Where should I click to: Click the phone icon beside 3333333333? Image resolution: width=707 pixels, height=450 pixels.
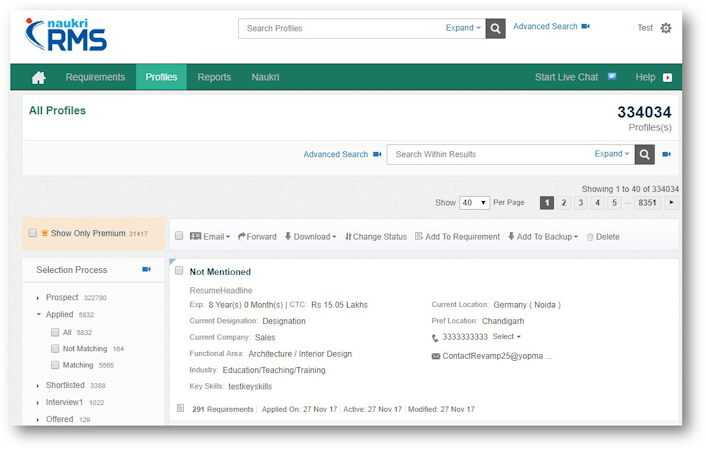pyautogui.click(x=435, y=338)
